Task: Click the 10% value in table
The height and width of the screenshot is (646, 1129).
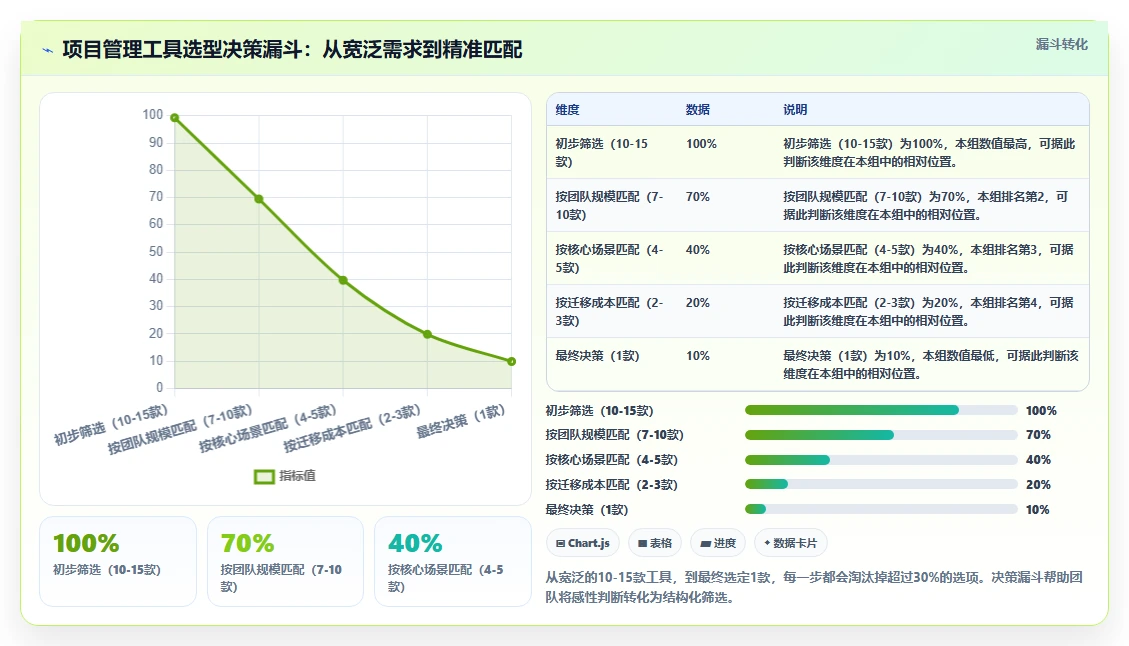Action: pyautogui.click(x=698, y=356)
